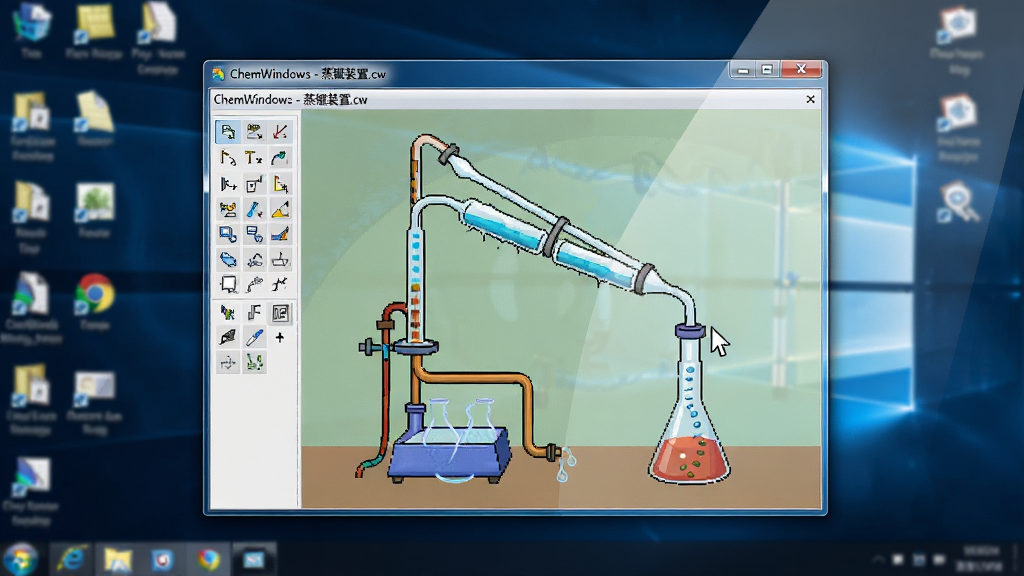
Task: Select the highlighted selection tool in toolbox
Action: point(228,132)
